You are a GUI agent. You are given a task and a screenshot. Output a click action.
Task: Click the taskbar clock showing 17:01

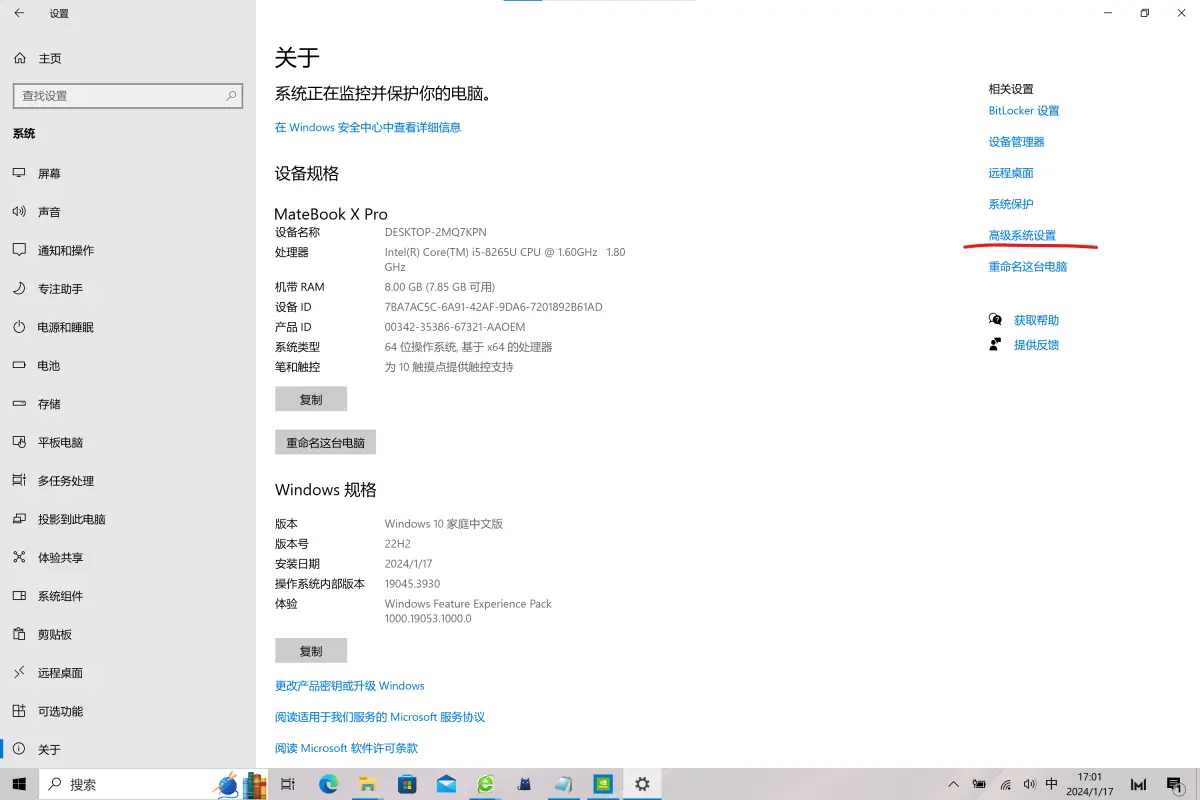1090,784
